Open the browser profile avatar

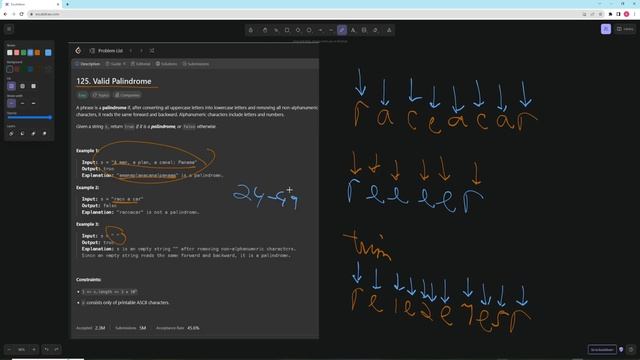coord(627,14)
